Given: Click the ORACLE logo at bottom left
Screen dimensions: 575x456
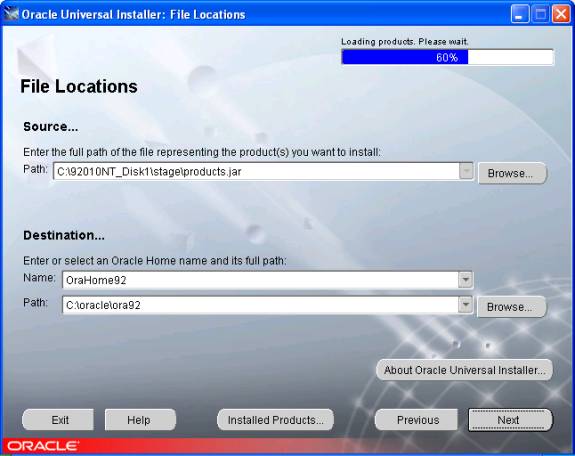Looking at the screenshot, I should tap(43, 446).
